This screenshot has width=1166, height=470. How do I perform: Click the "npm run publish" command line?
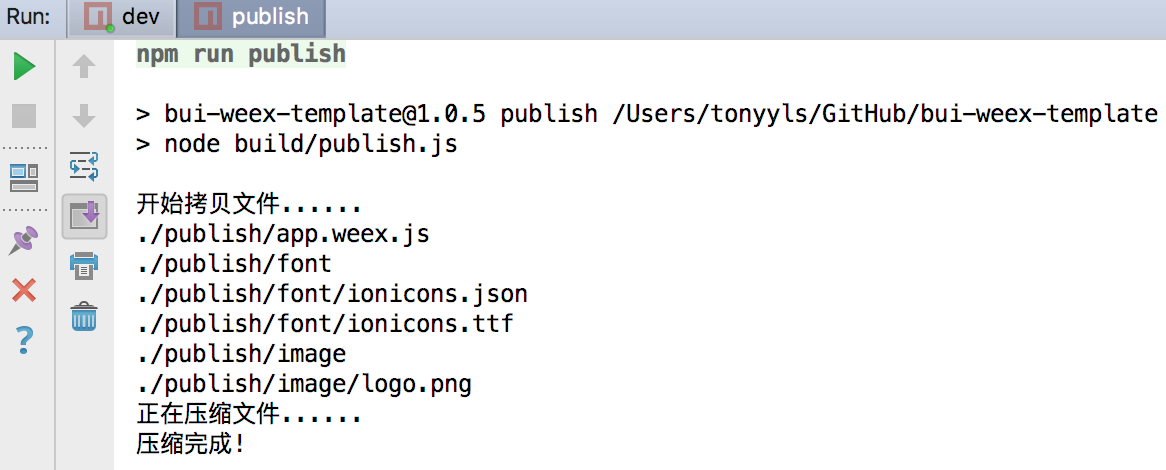241,54
